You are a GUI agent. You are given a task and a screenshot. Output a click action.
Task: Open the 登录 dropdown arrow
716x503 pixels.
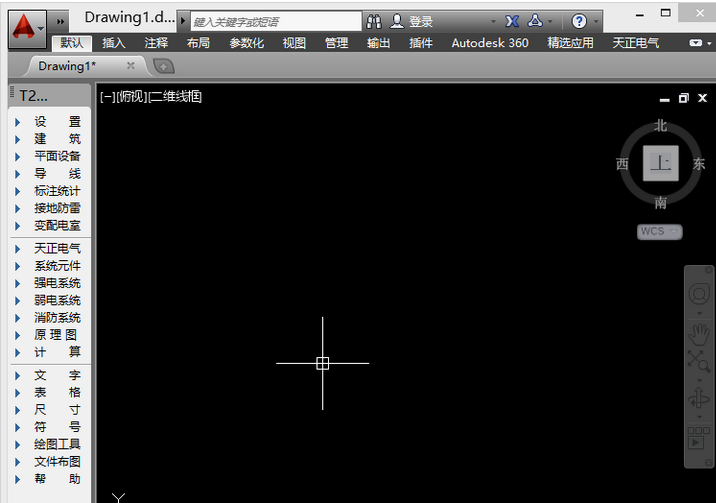point(493,21)
